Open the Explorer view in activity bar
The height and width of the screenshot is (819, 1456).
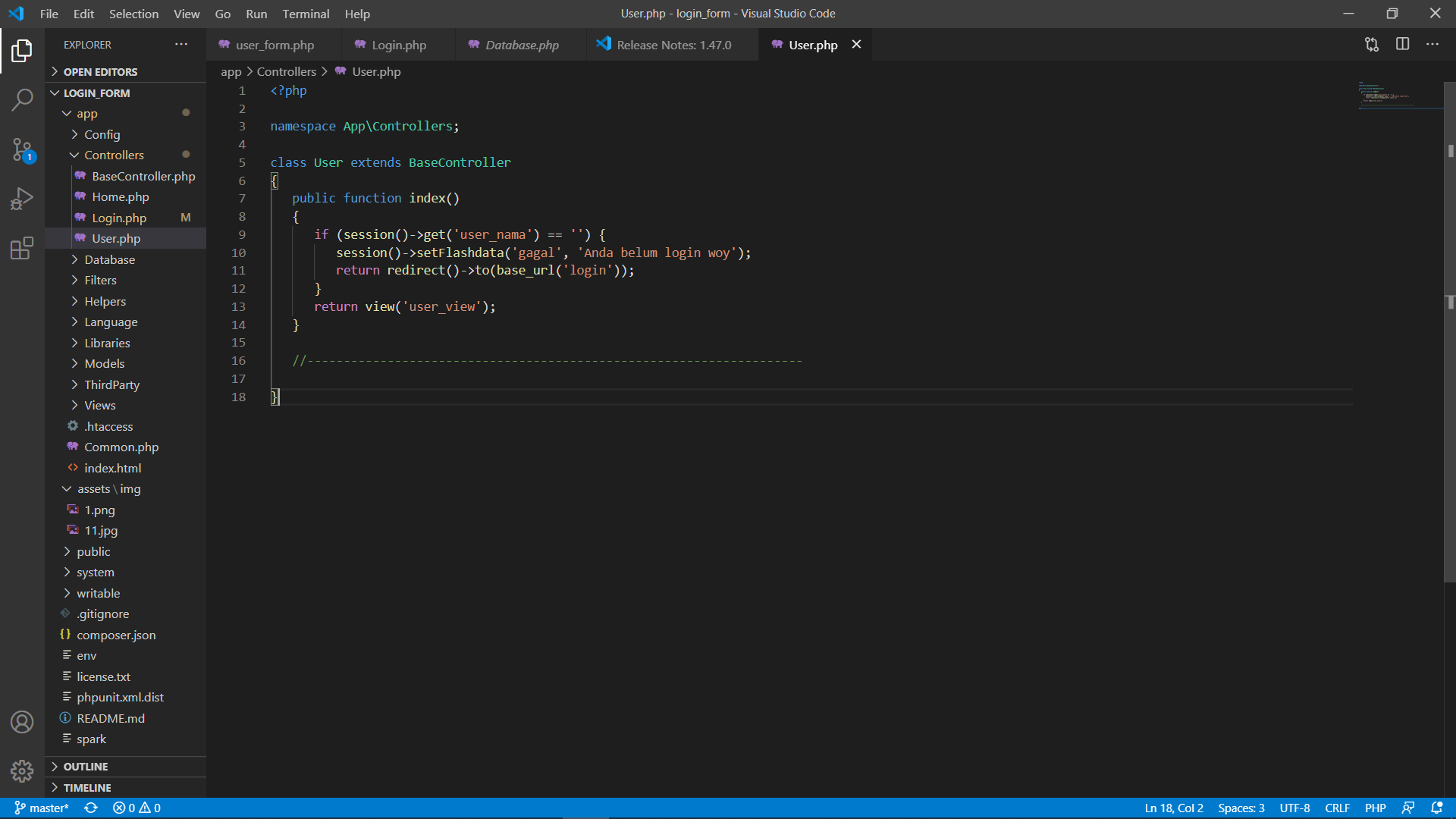[22, 51]
